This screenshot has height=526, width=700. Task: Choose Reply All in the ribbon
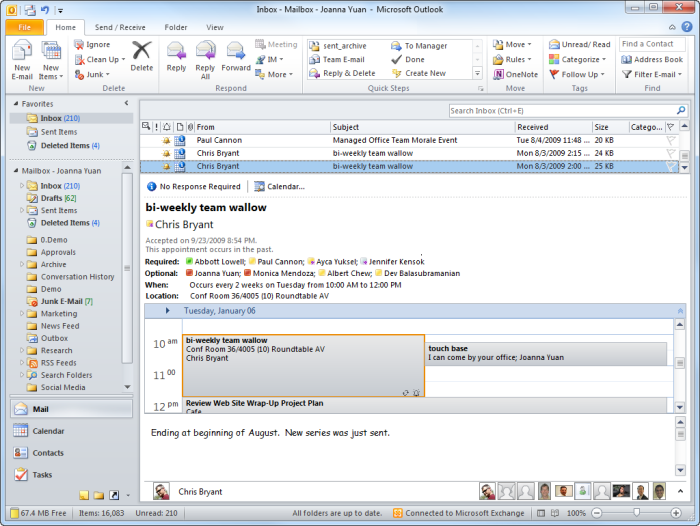tap(205, 60)
